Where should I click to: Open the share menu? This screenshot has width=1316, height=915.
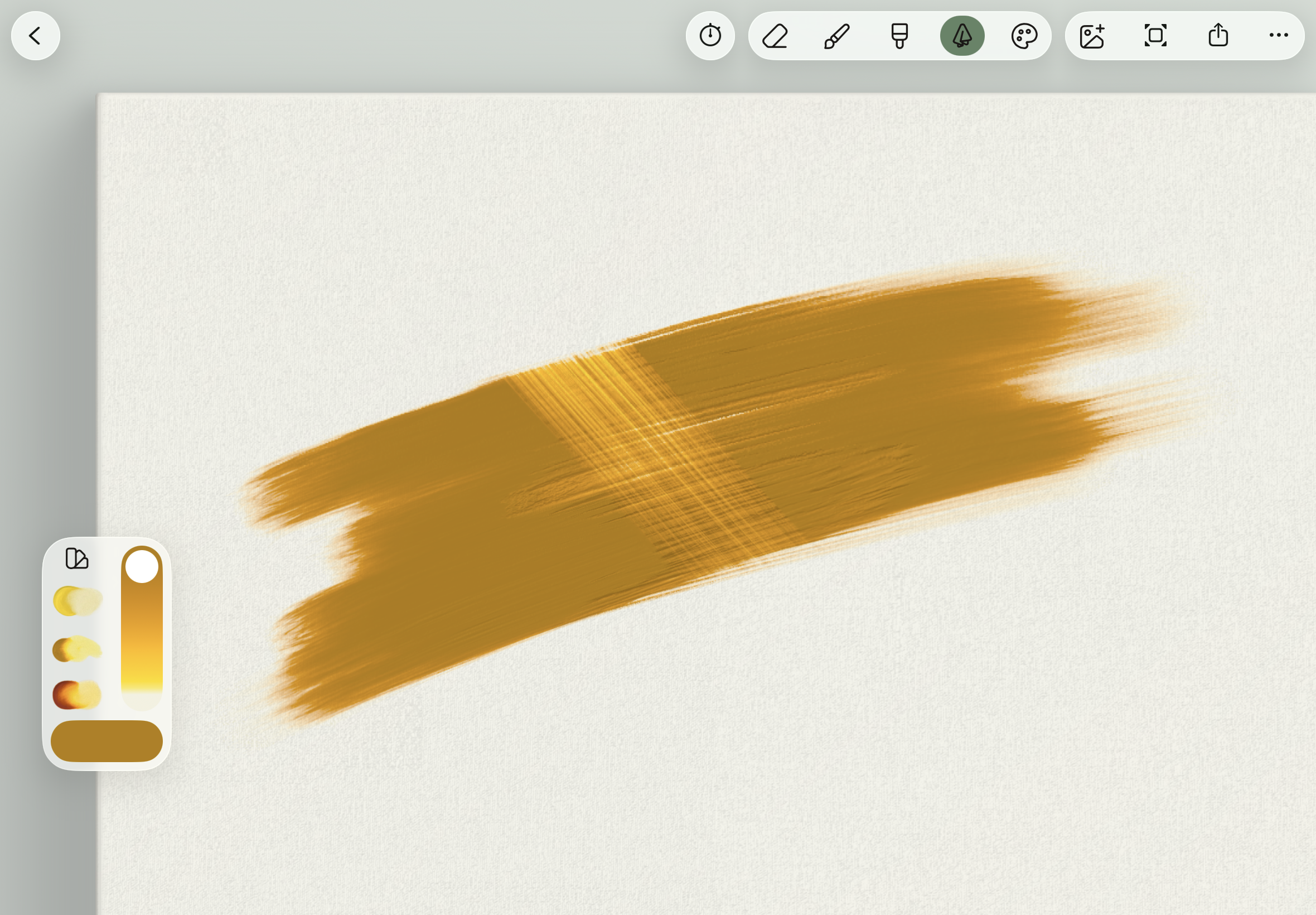[x=1218, y=36]
